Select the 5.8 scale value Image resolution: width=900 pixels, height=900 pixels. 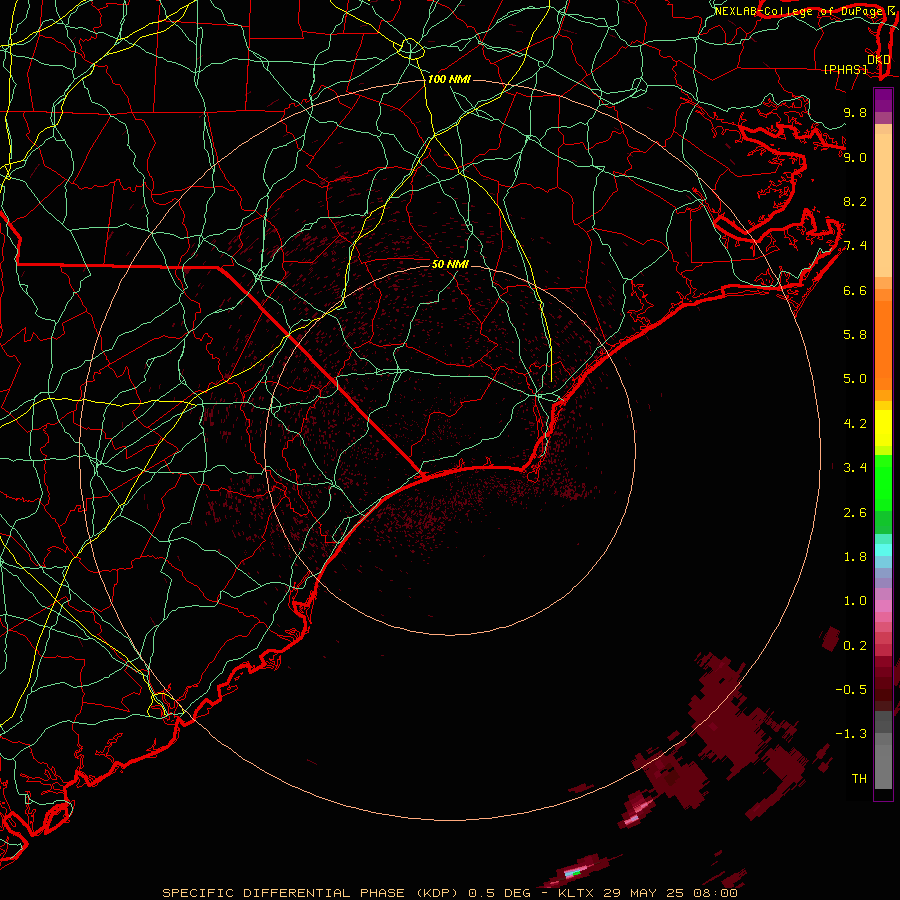coord(855,335)
